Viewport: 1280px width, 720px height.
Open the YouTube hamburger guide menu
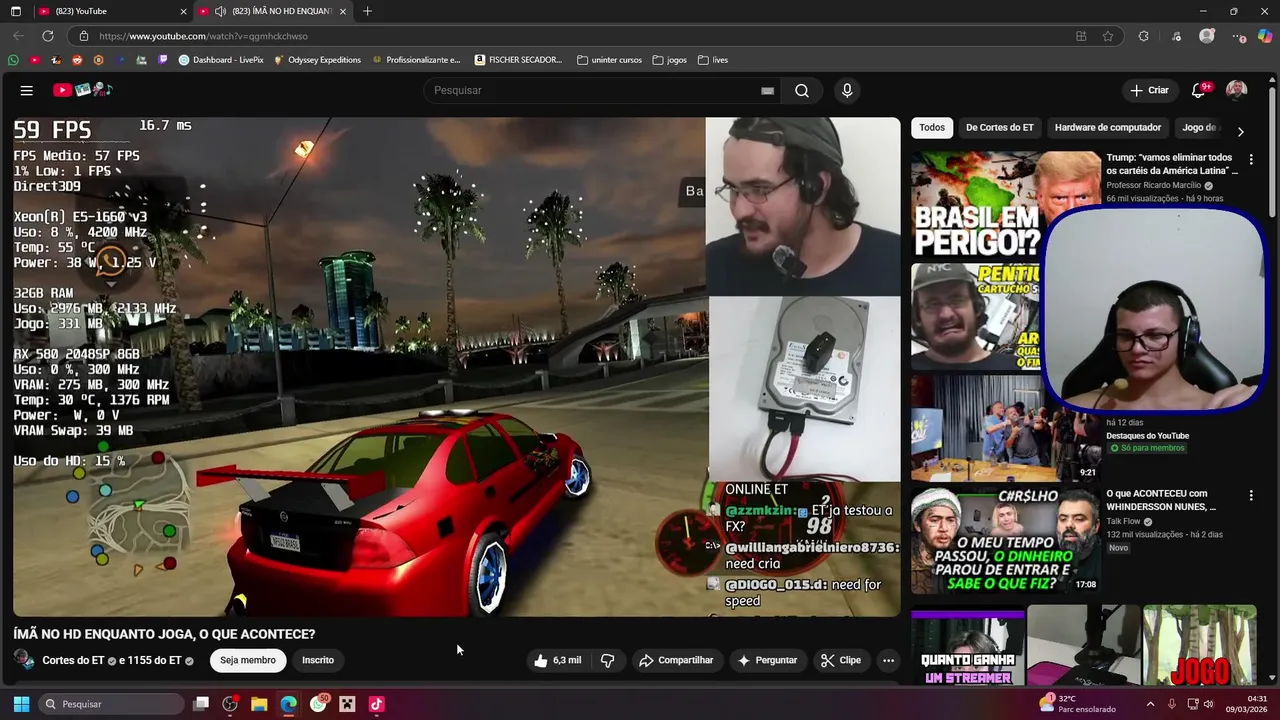pos(27,90)
